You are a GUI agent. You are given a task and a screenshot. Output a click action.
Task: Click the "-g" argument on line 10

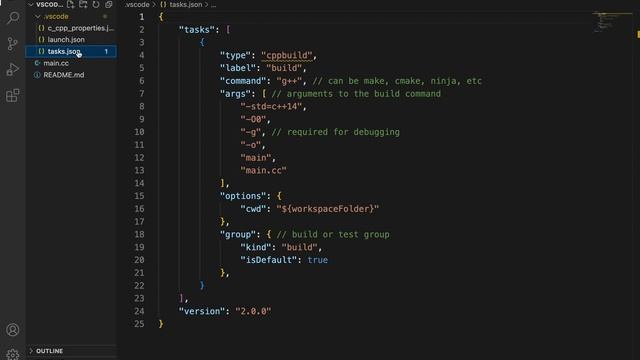(251, 132)
